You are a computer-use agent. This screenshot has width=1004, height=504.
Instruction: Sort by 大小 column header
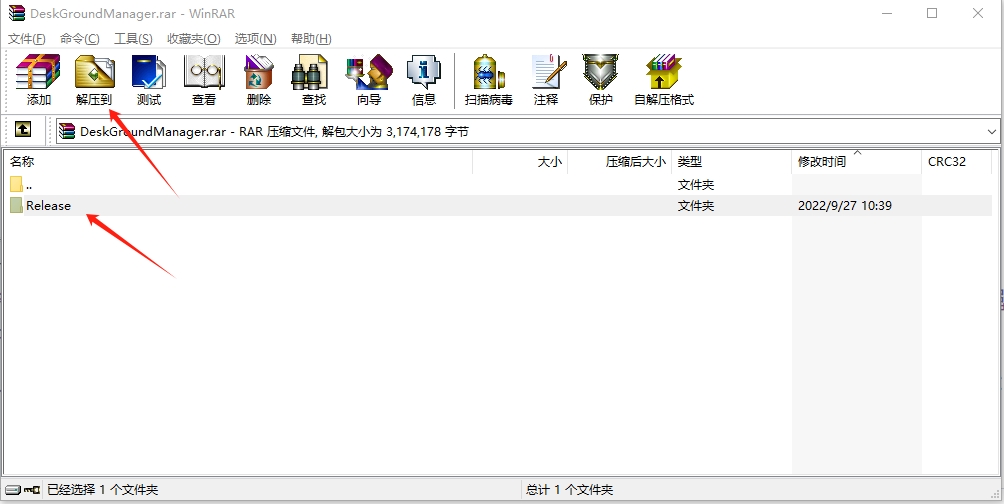520,162
